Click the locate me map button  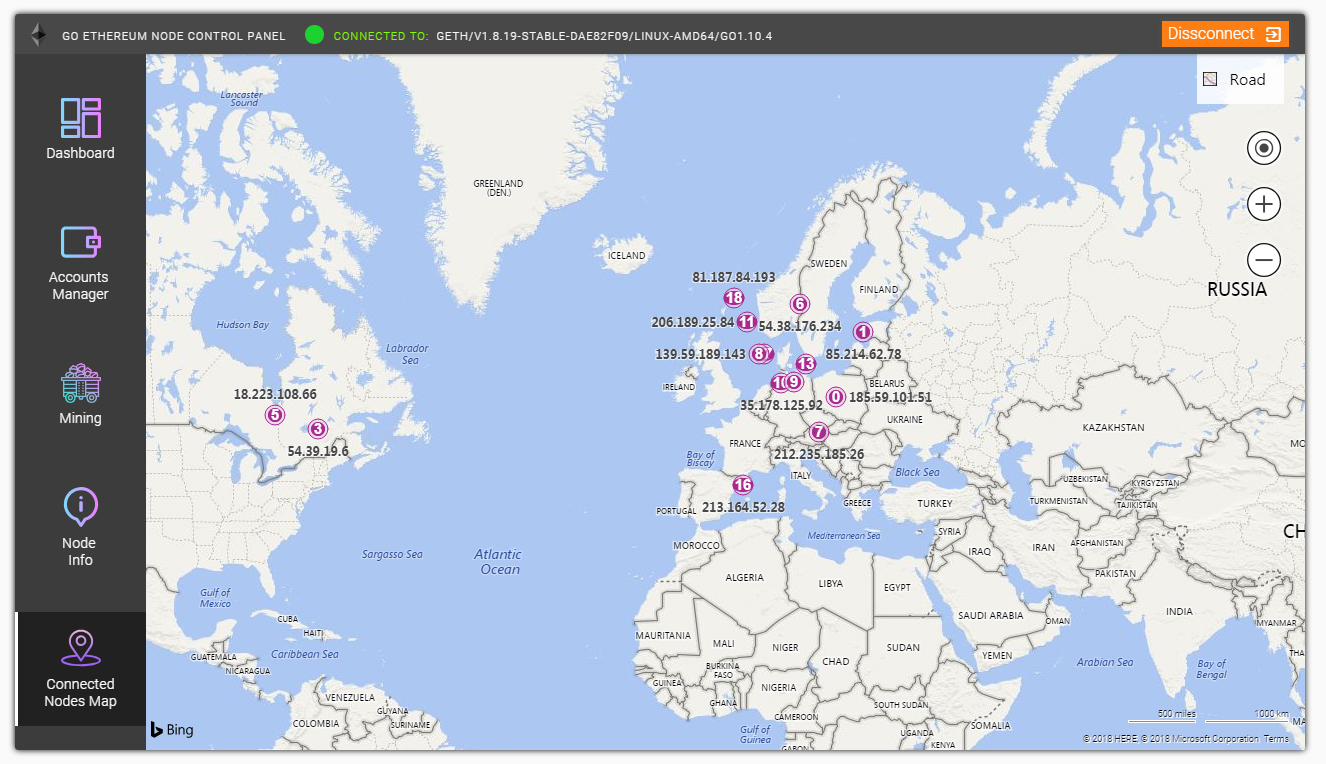tap(1264, 149)
